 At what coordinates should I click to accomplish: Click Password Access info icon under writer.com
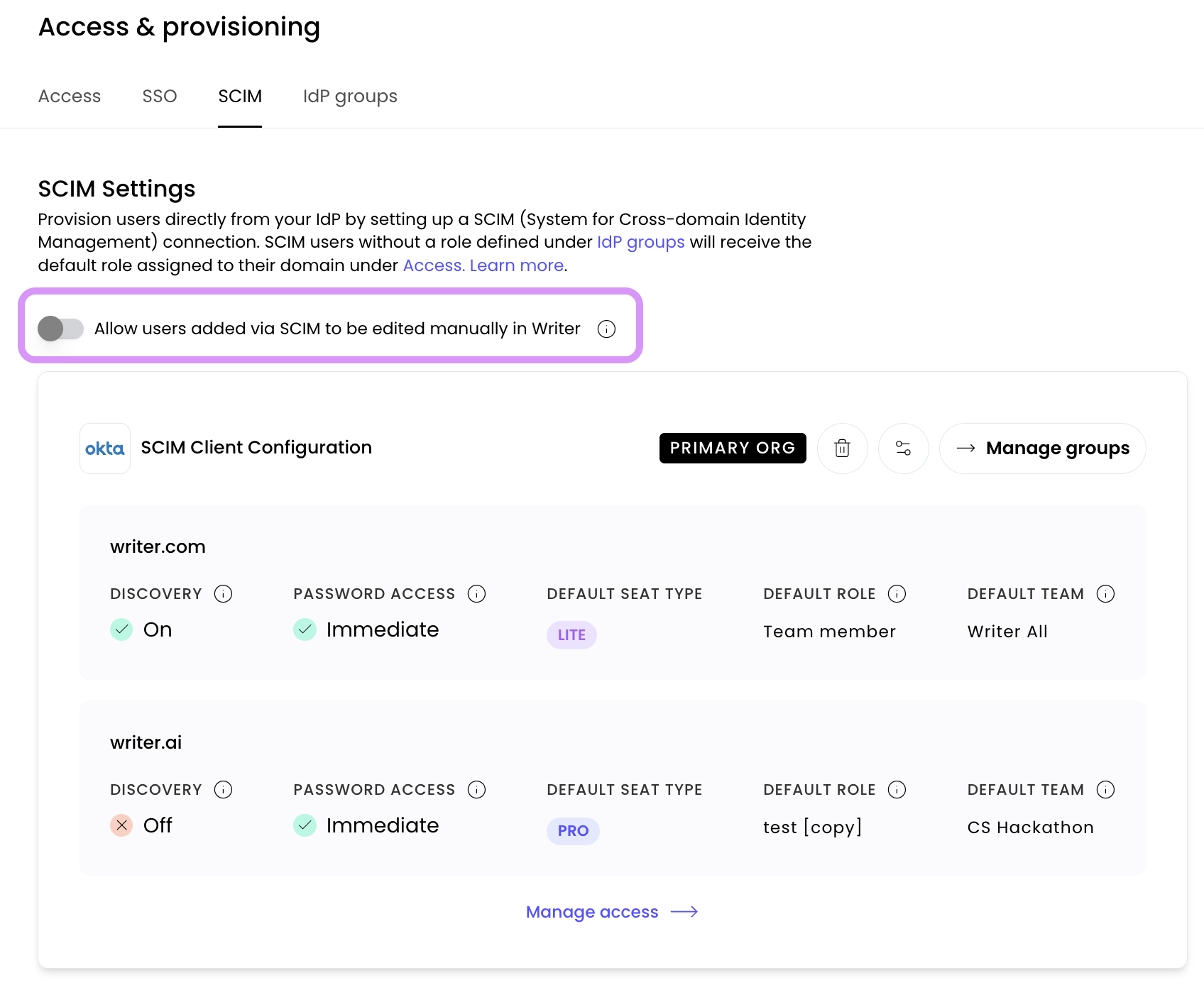(476, 594)
